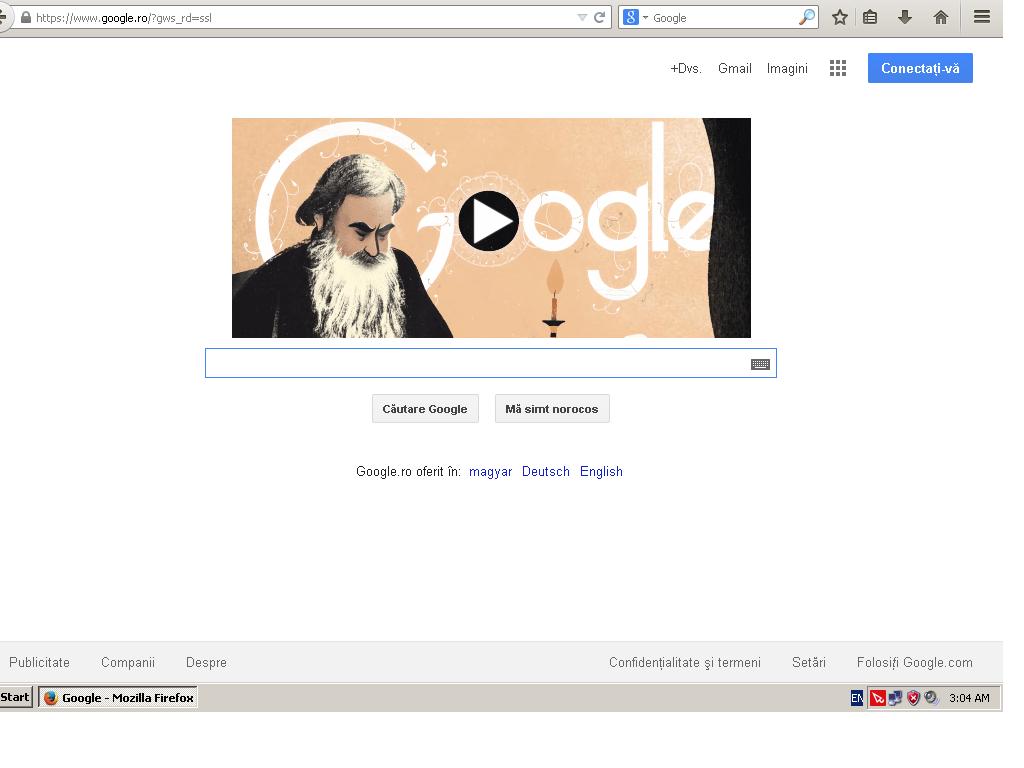
Task: Expand the URL bar history dropdown arrow
Action: point(582,18)
